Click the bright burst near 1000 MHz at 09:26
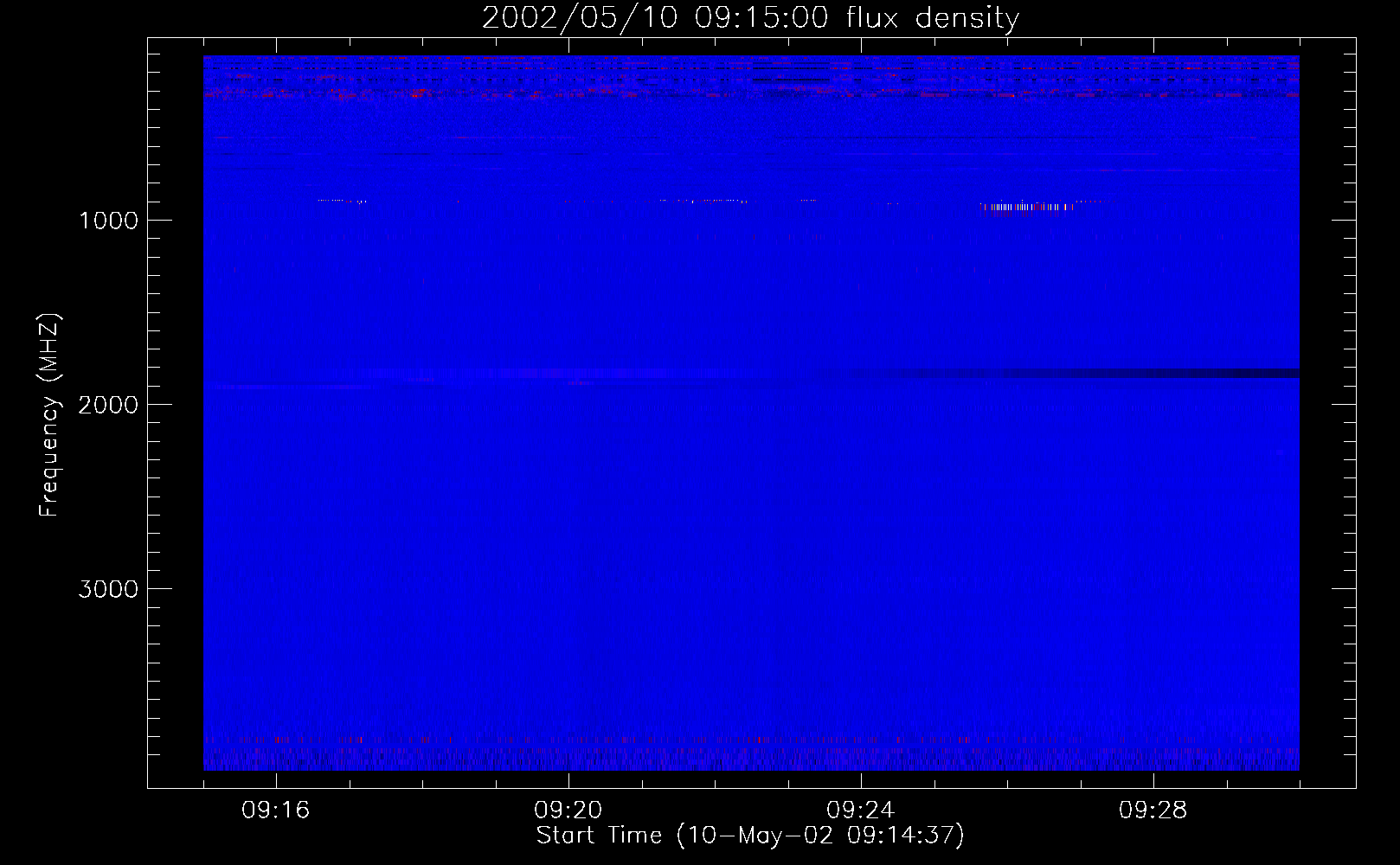This screenshot has height=865, width=1400. tap(1027, 207)
